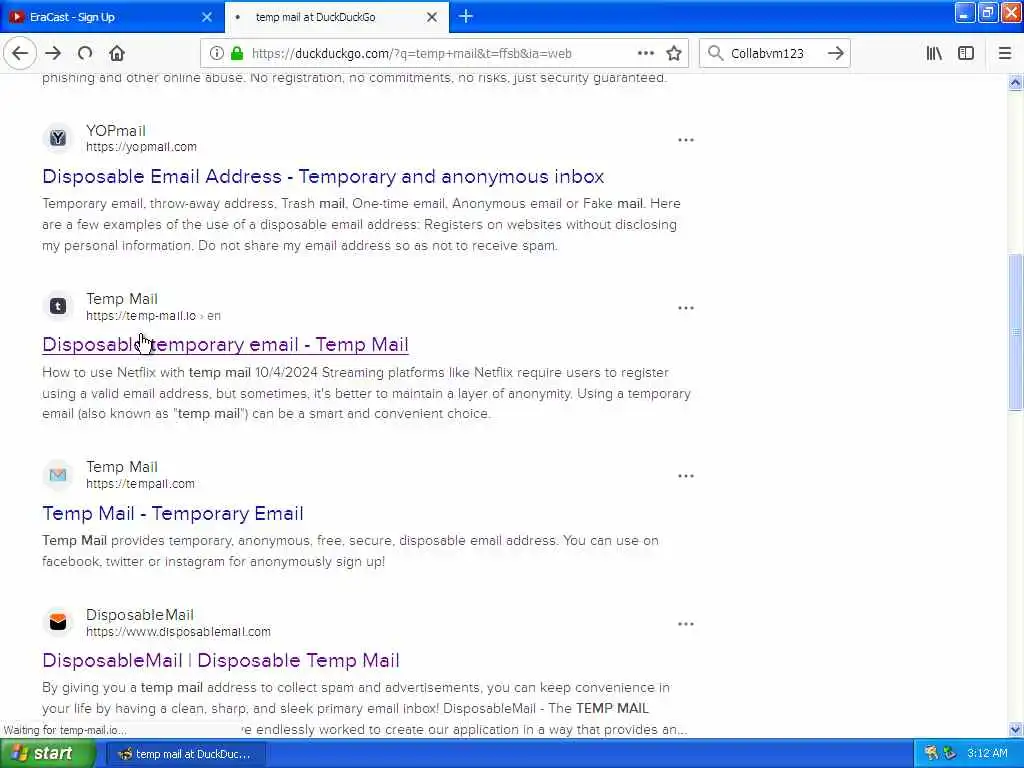
Task: Click the page vertical scrollbar thumb
Action: [x=1015, y=332]
